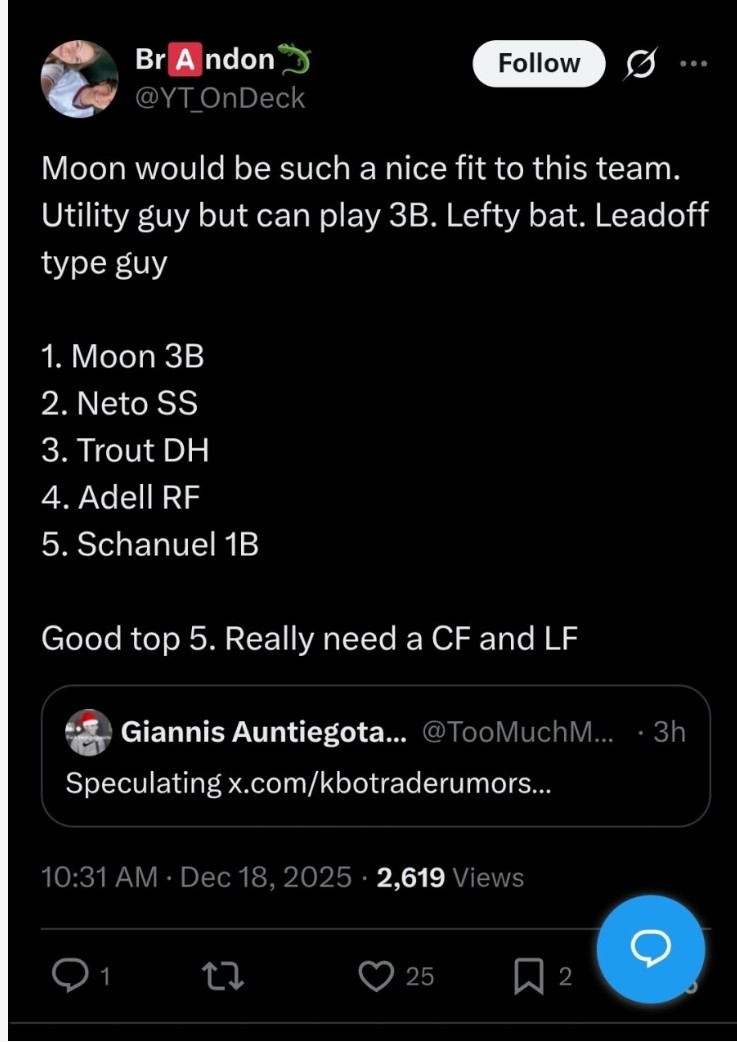Open the three-dot more options menu
737x1042 pixels.
[692, 63]
